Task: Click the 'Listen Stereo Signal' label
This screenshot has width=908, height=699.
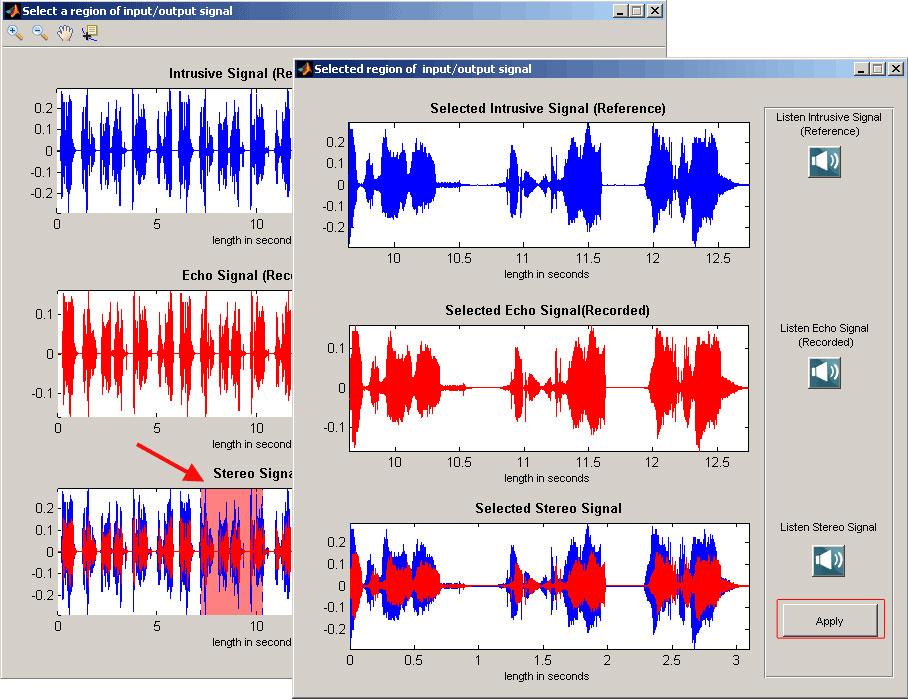Action: (x=828, y=527)
